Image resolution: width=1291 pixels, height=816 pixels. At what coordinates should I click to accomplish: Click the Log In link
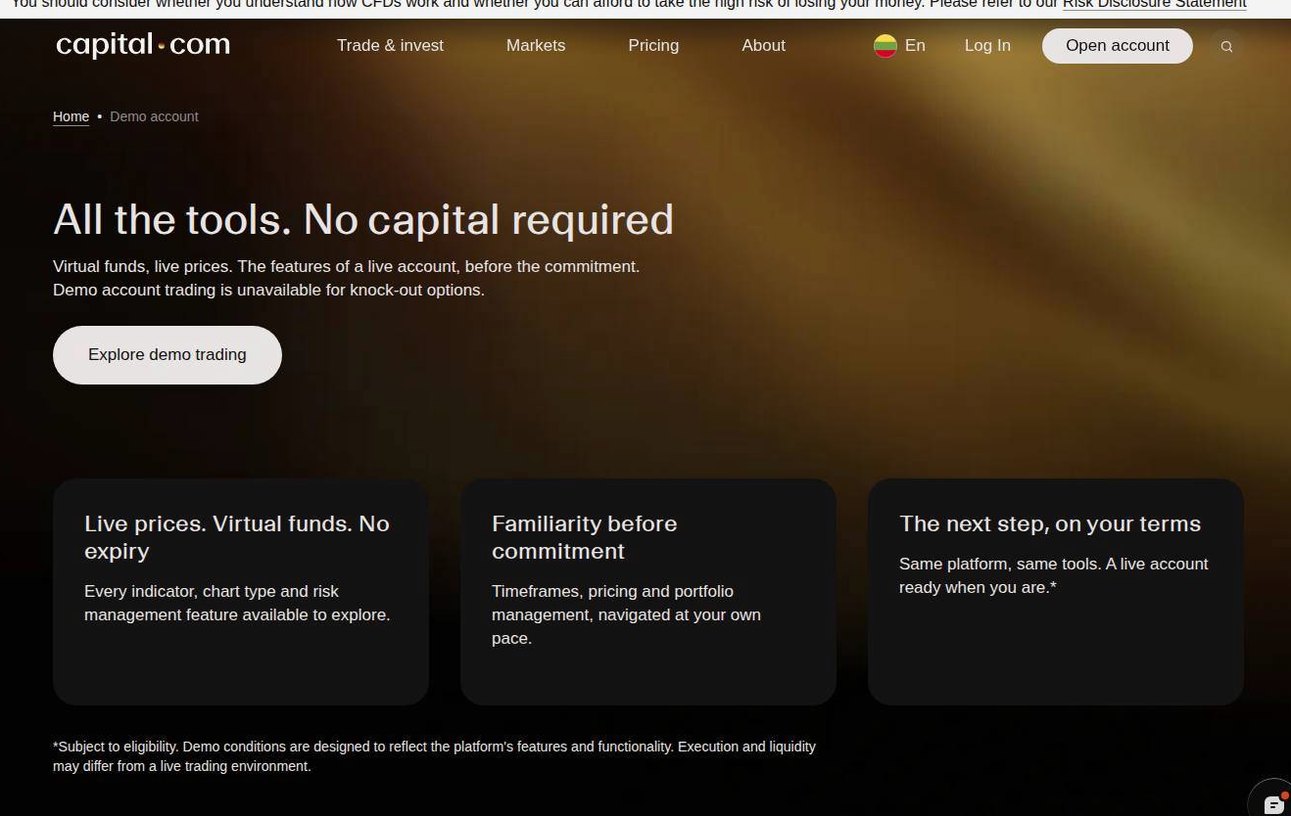tap(987, 46)
